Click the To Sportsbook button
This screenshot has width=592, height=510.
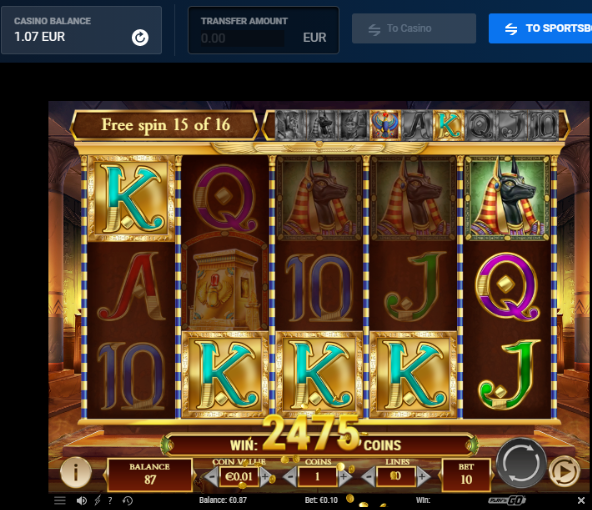click(540, 28)
